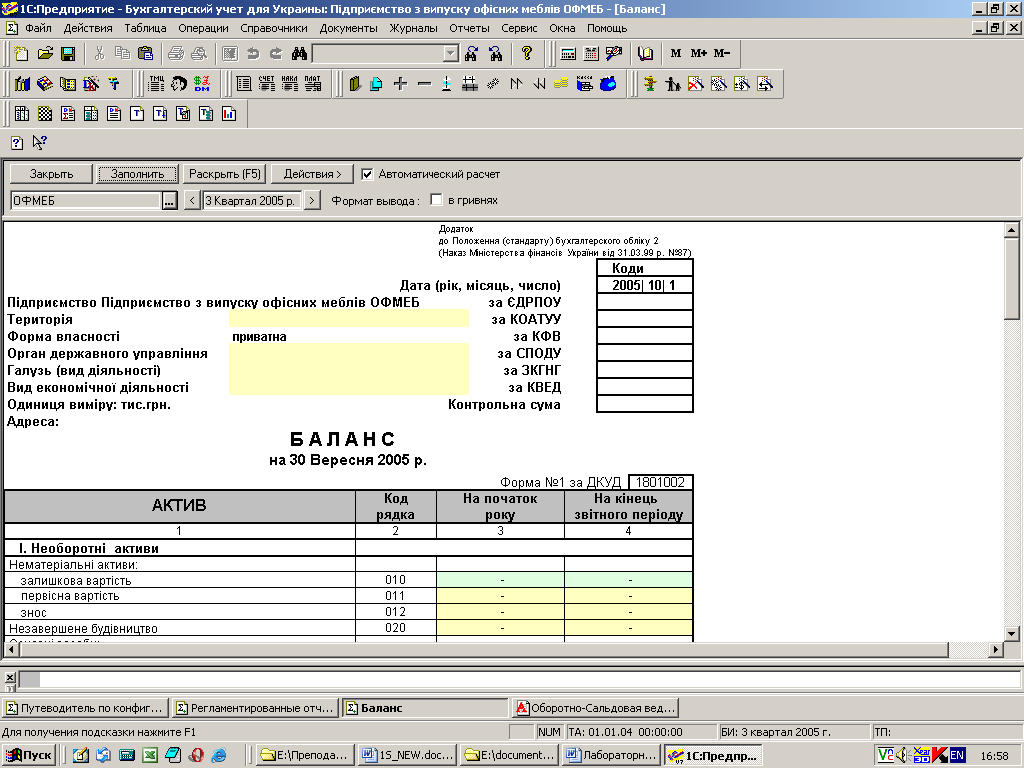Click the Open file folder icon

tap(45, 54)
